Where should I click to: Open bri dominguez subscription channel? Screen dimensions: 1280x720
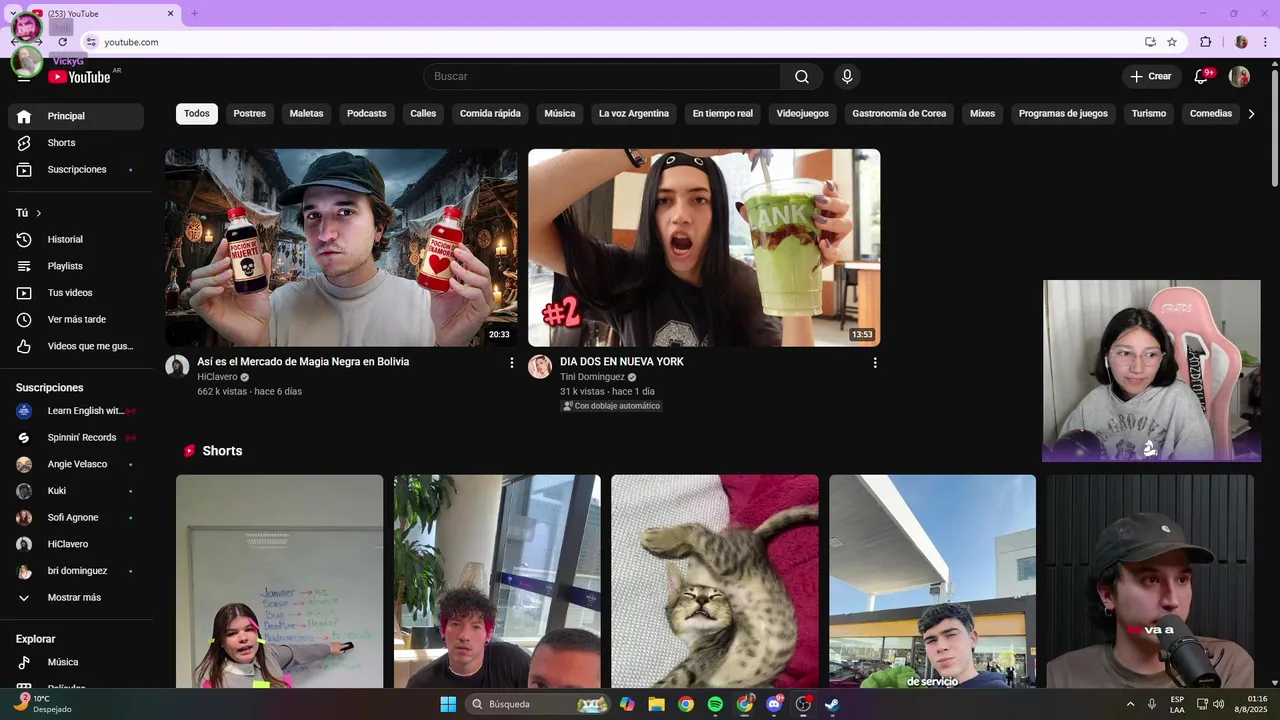76,571
